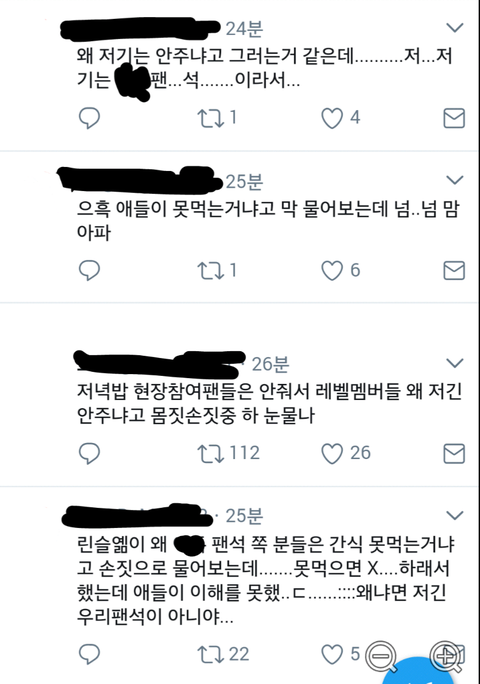Zoom out using the minus magnifier
Viewport: 480px width, 684px height.
pyautogui.click(x=381, y=657)
